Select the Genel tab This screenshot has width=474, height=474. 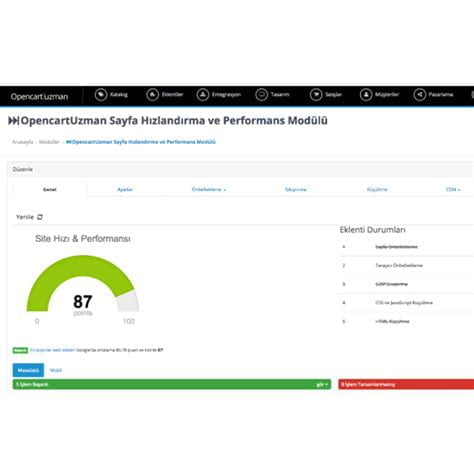(50, 190)
